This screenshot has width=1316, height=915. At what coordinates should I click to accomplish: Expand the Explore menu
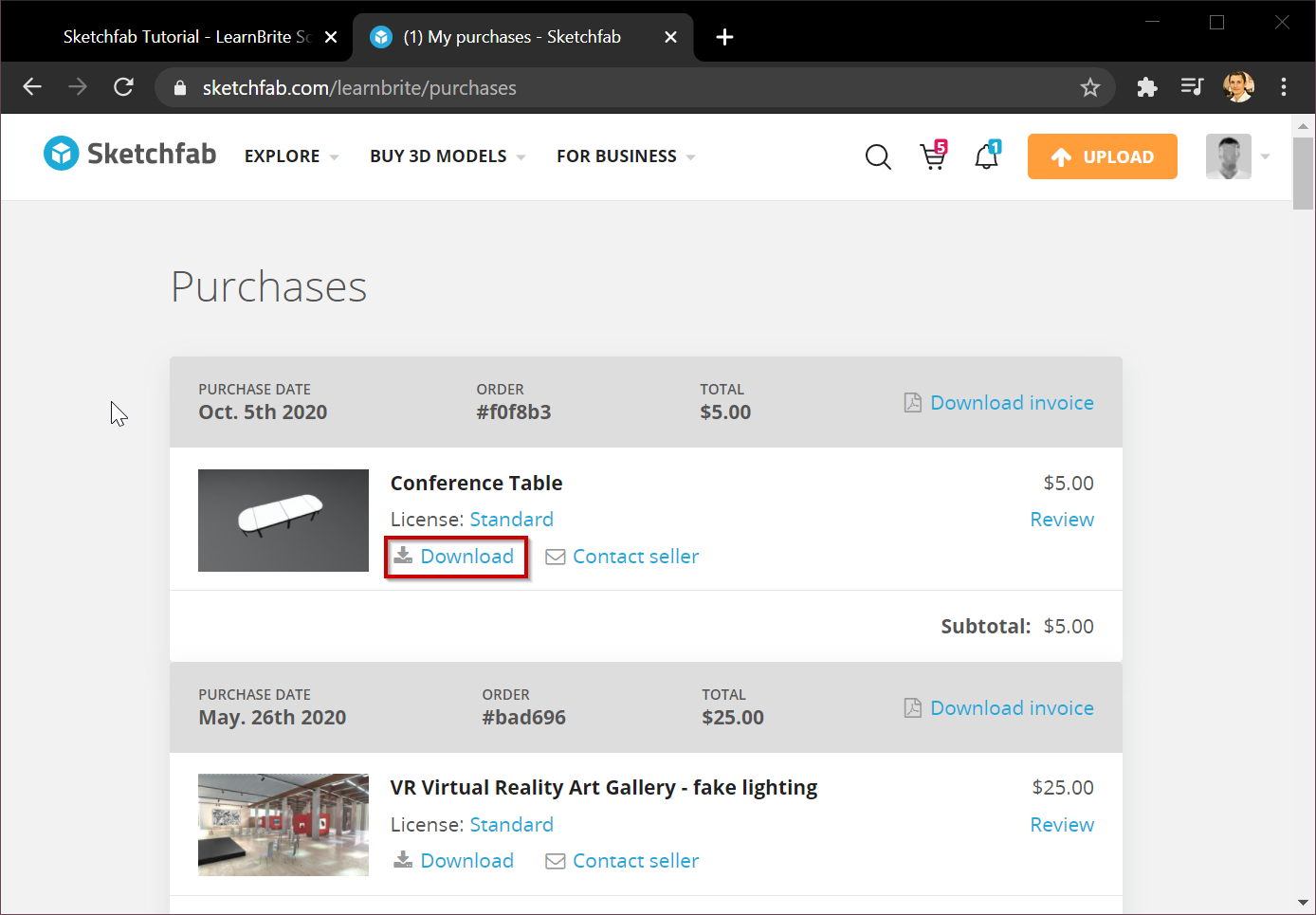click(291, 156)
